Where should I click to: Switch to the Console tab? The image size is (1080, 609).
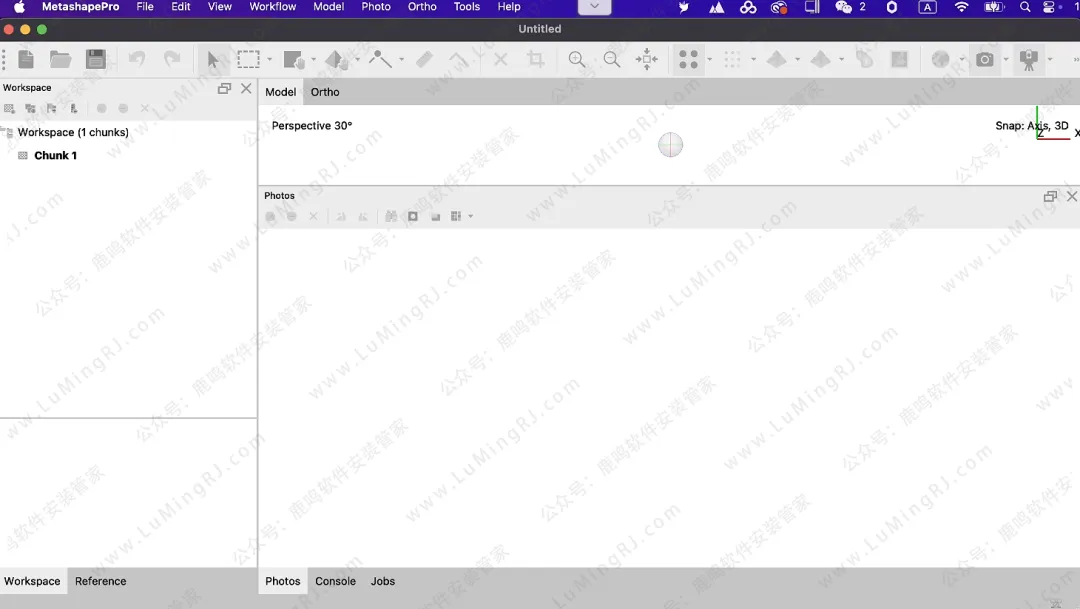pyautogui.click(x=335, y=581)
